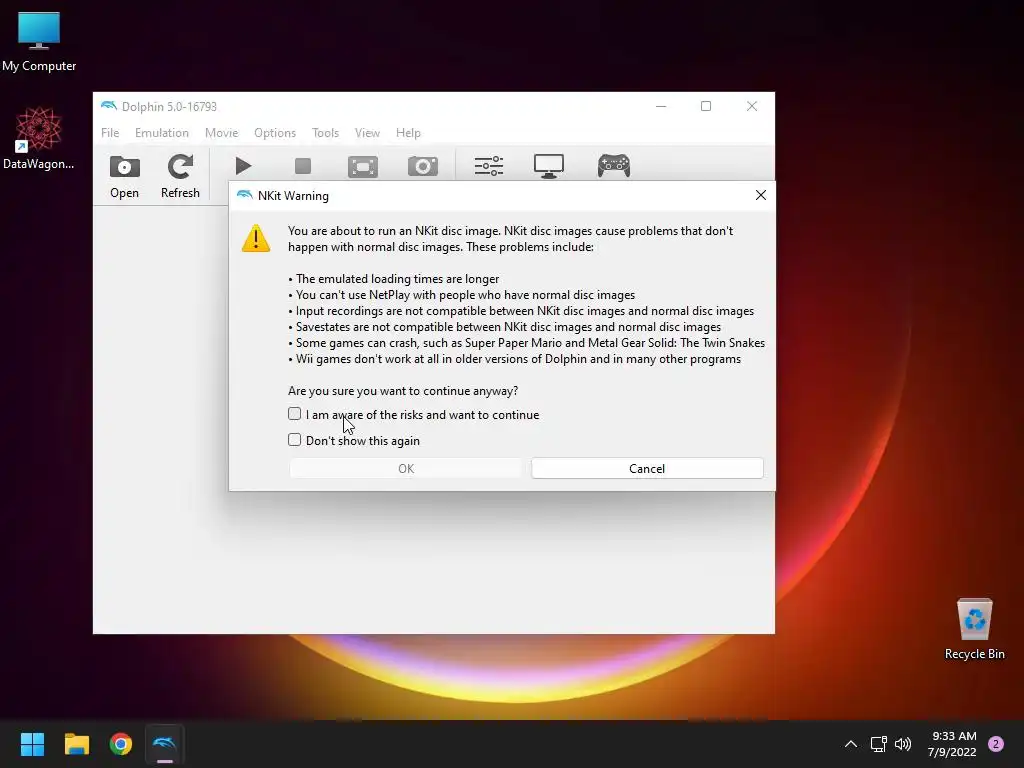Click the line starting 'Savestates are not compatible'
The width and height of the screenshot is (1024, 768).
click(505, 327)
